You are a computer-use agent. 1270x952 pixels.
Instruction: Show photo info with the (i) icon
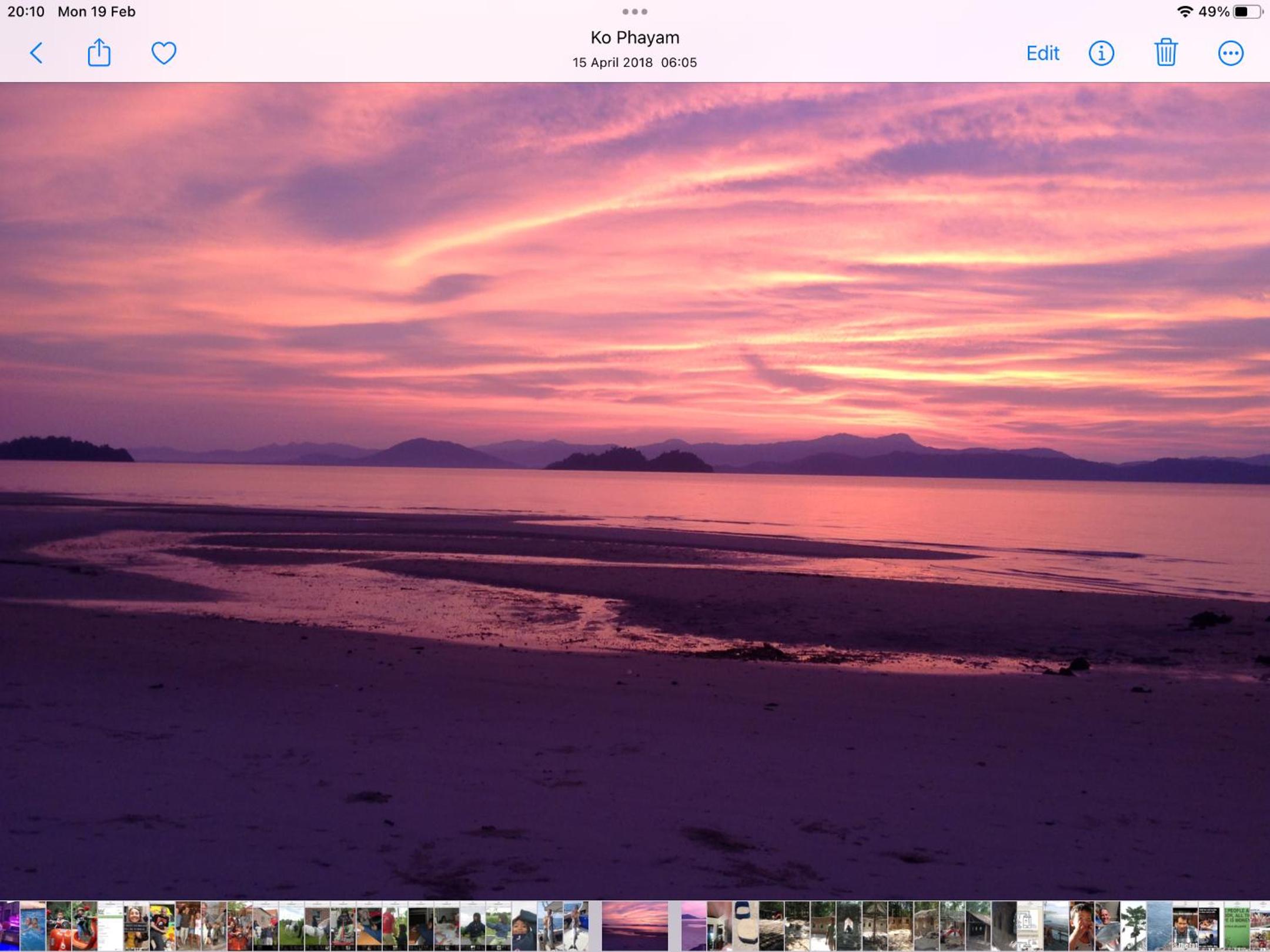point(1101,53)
